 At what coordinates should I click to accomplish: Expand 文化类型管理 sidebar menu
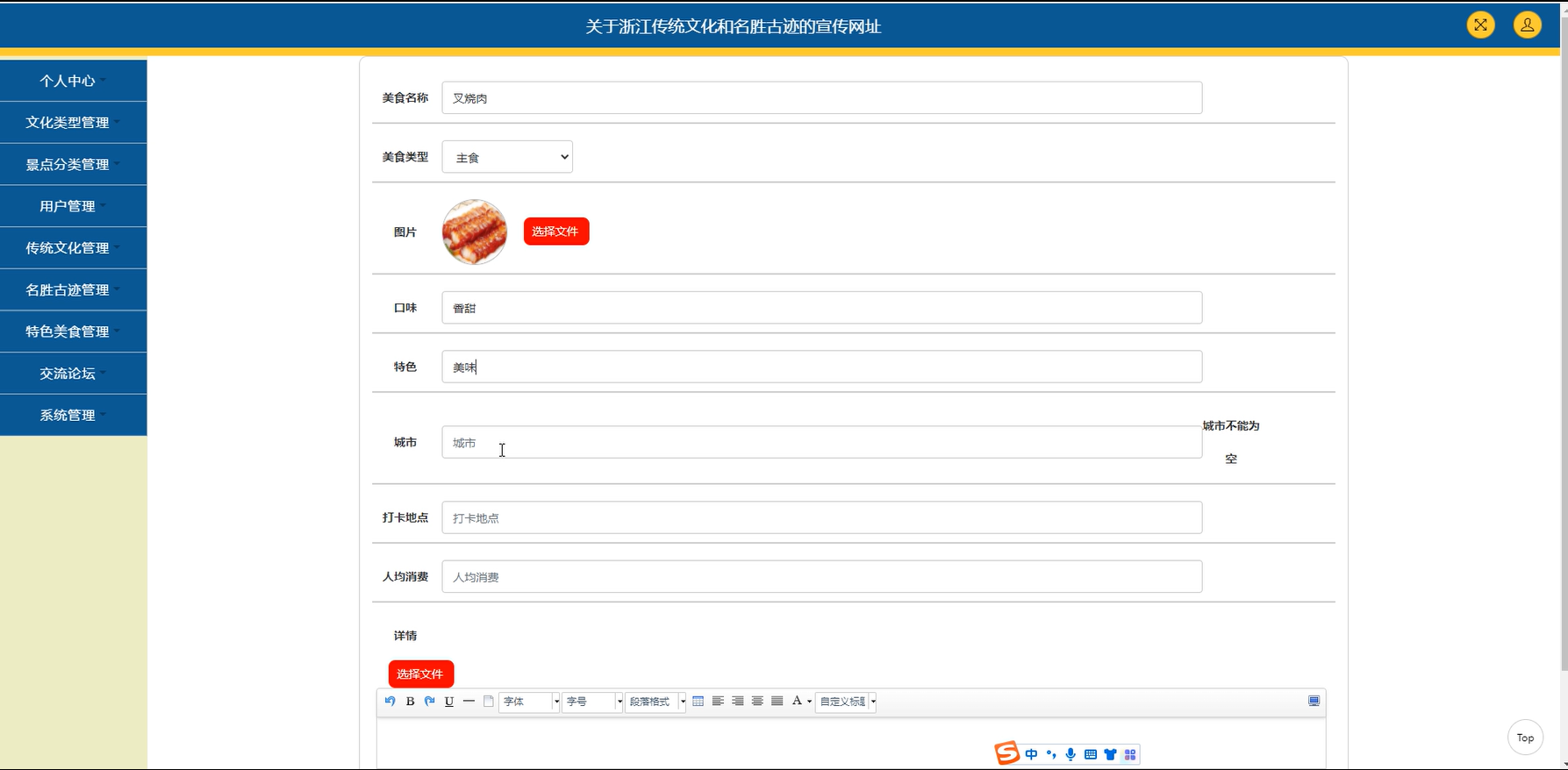tap(73, 123)
